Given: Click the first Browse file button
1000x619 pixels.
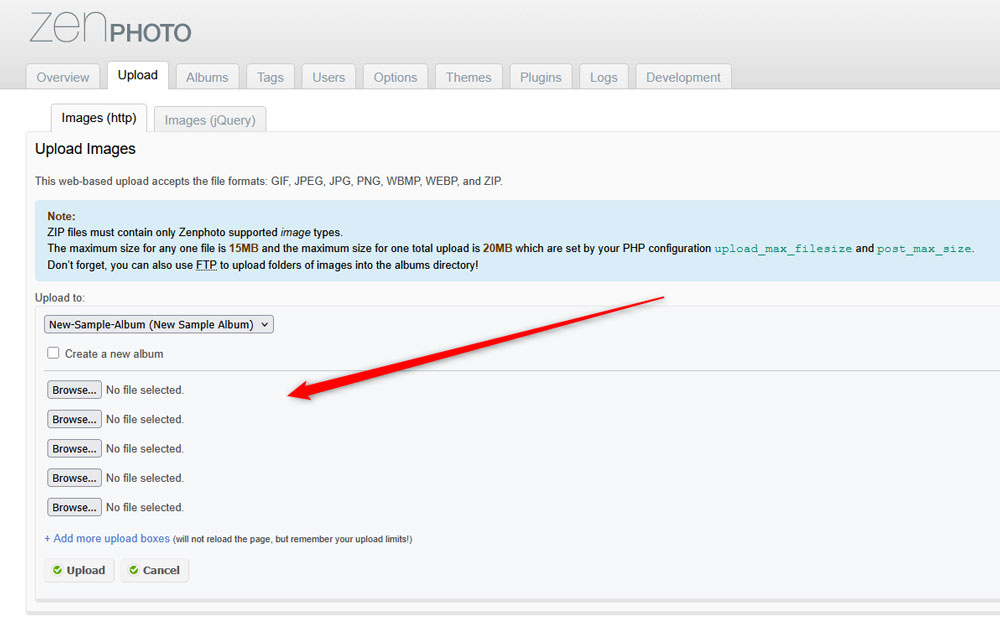Looking at the screenshot, I should tap(74, 390).
